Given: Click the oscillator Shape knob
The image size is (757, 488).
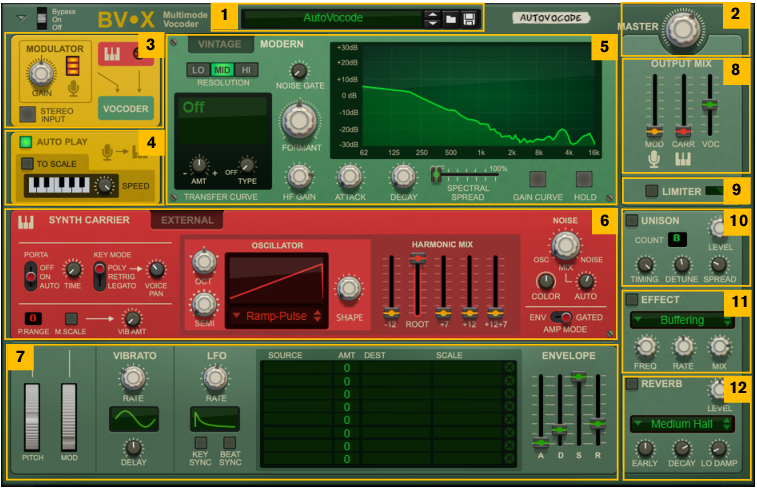Looking at the screenshot, I should point(349,289).
